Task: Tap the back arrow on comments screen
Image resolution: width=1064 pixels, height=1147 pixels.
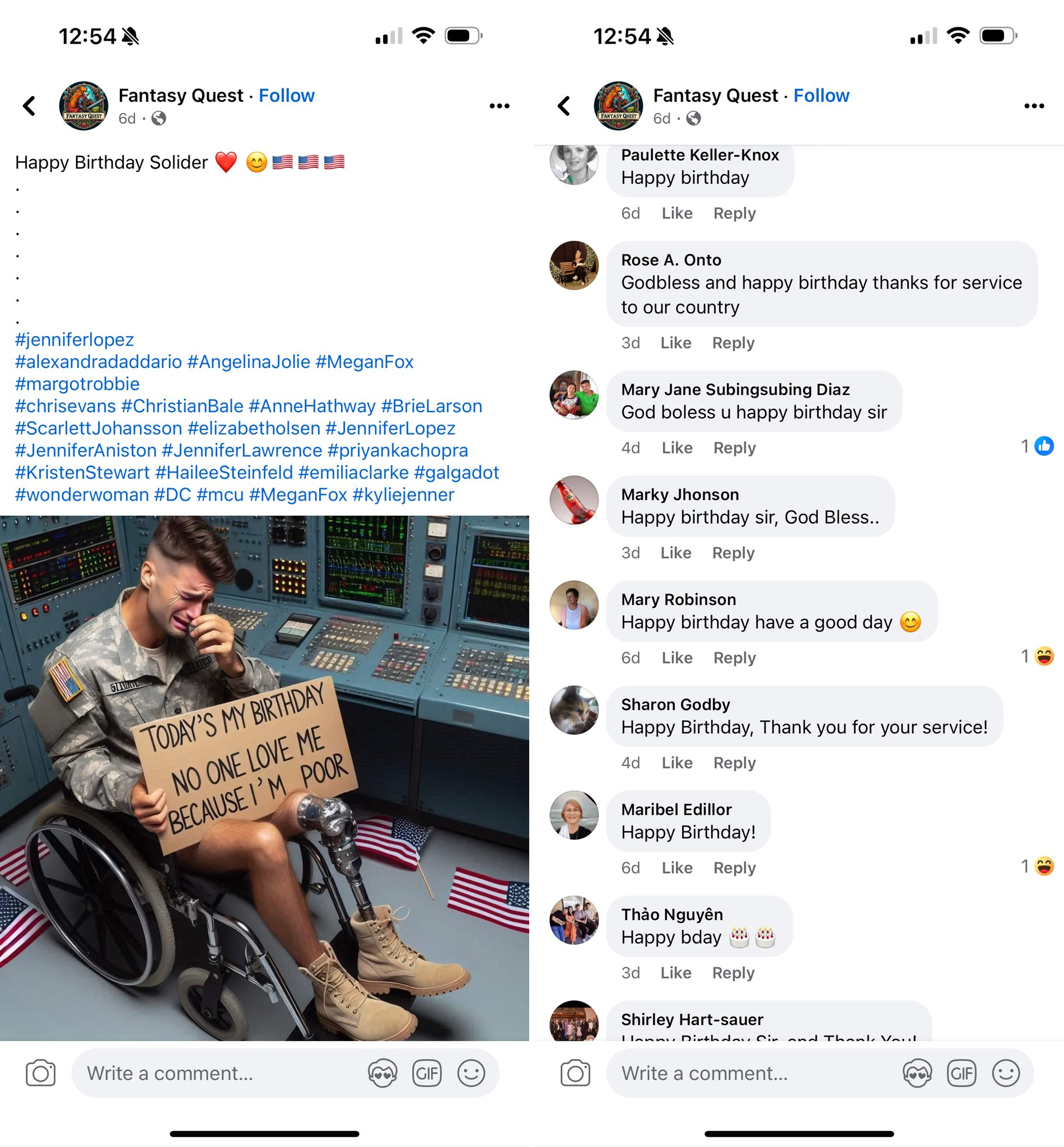Action: pyautogui.click(x=564, y=105)
